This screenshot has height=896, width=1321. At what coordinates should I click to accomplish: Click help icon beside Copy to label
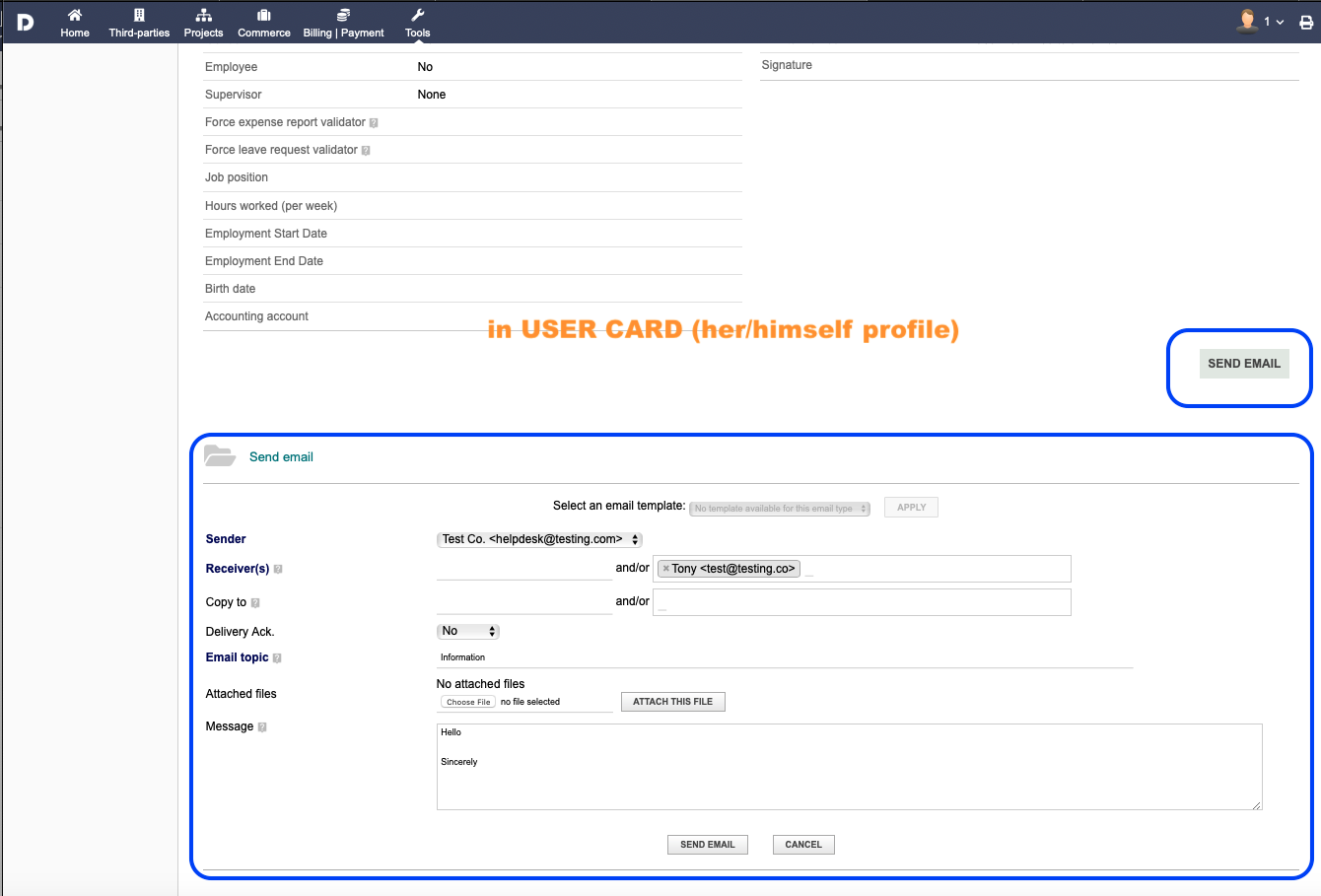255,602
